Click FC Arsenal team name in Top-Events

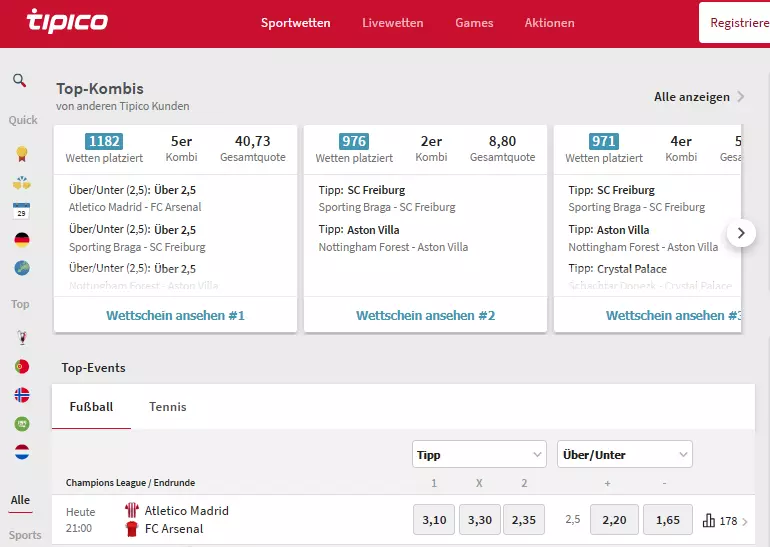coord(174,529)
